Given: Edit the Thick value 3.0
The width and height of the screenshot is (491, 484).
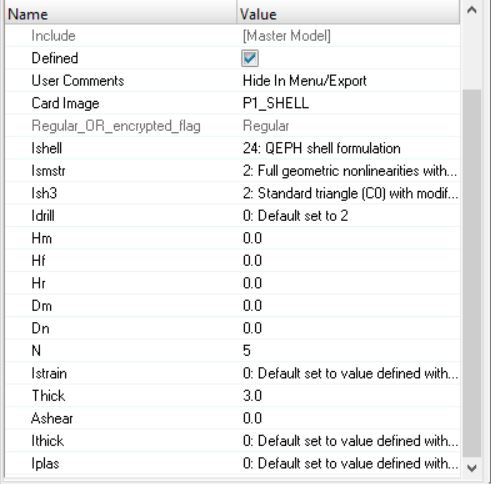Looking at the screenshot, I should pyautogui.click(x=349, y=396).
